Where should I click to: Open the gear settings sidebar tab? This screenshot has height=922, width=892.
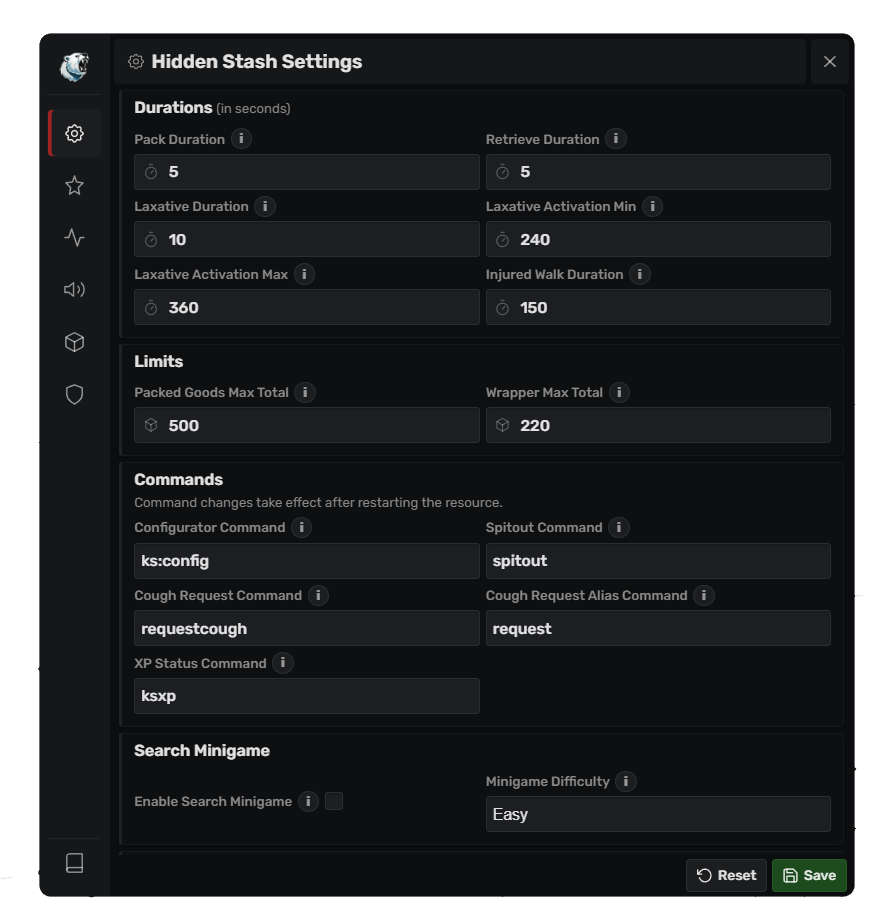click(x=74, y=133)
